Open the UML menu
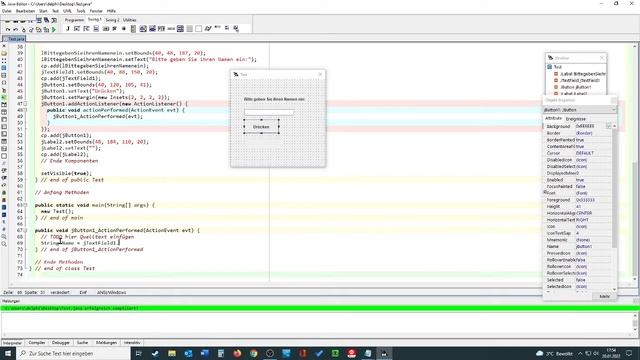640x360 pixels. 67,11
